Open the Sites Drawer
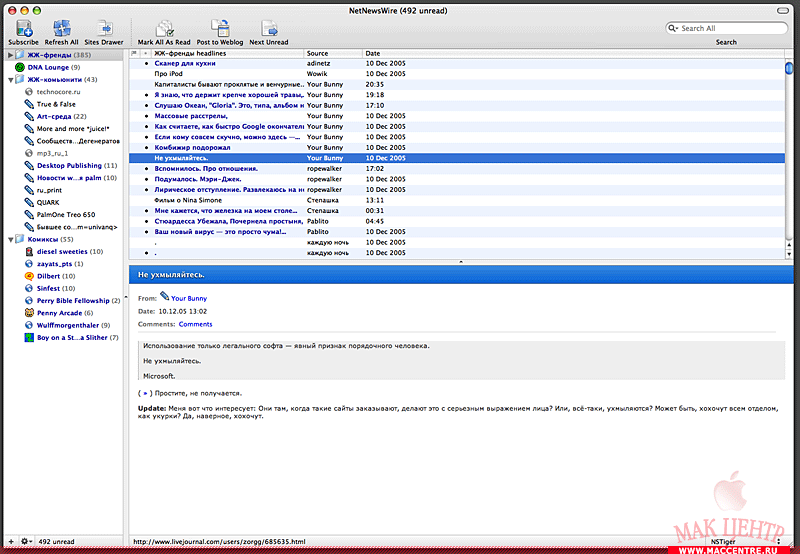Screen dimensions: 800x554 click(x=104, y=29)
